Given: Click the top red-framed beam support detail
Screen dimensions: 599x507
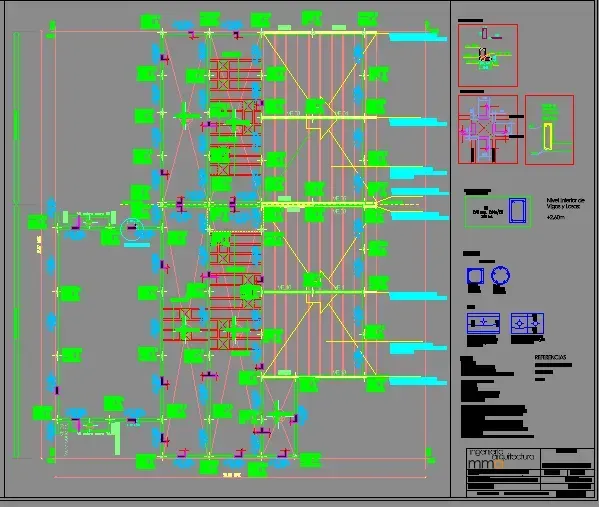Looking at the screenshot, I should (488, 55).
